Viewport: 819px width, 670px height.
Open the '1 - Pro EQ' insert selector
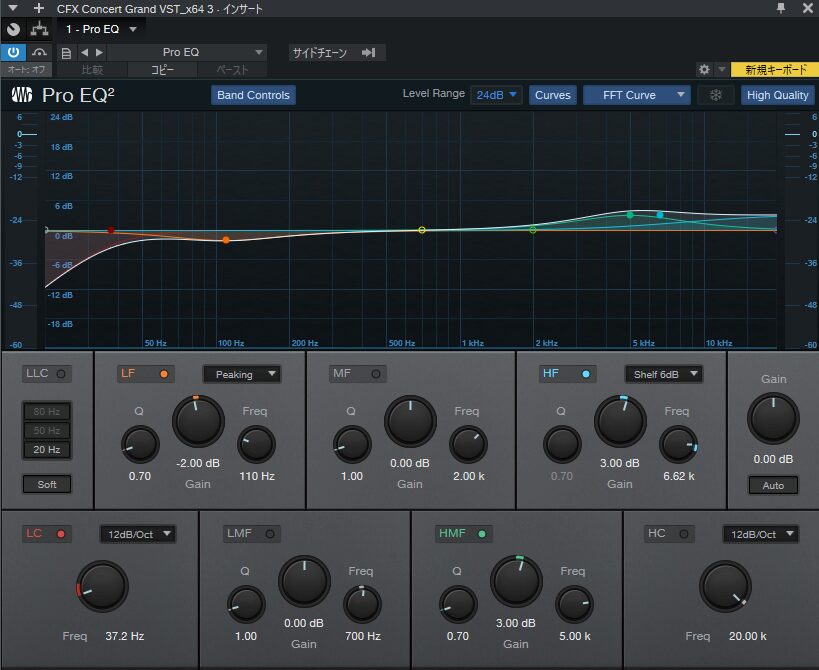tap(101, 29)
